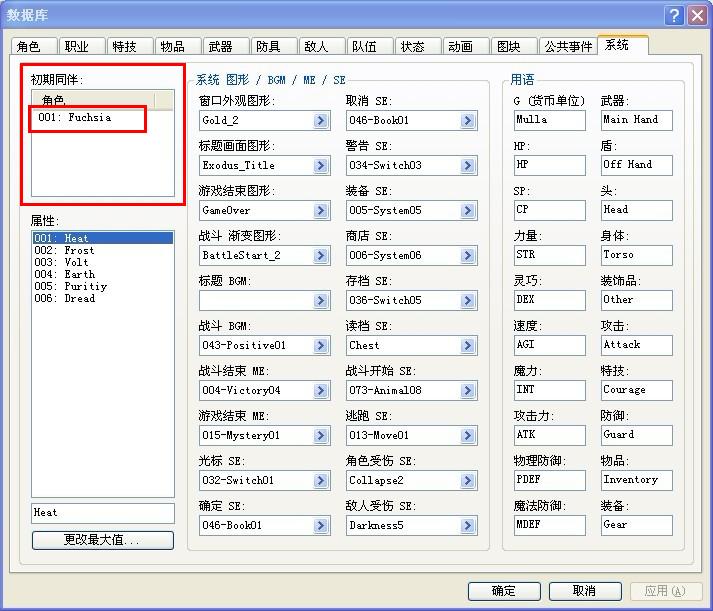This screenshot has height=611, width=713.
Task: Switch to the 职业 tab
Action: (x=82, y=46)
